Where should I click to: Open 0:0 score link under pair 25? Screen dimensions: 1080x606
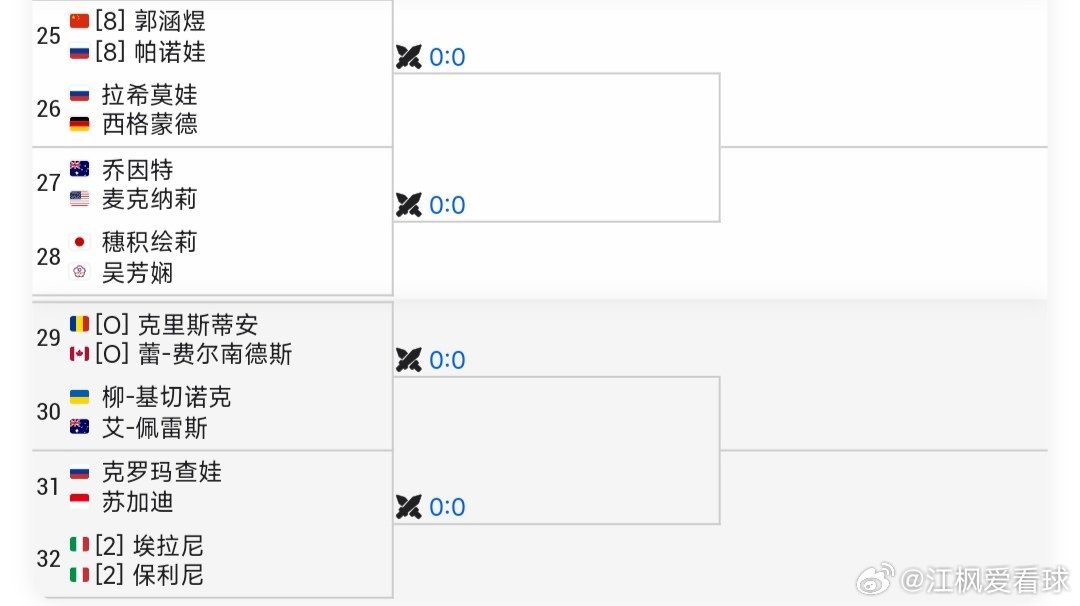pyautogui.click(x=447, y=57)
